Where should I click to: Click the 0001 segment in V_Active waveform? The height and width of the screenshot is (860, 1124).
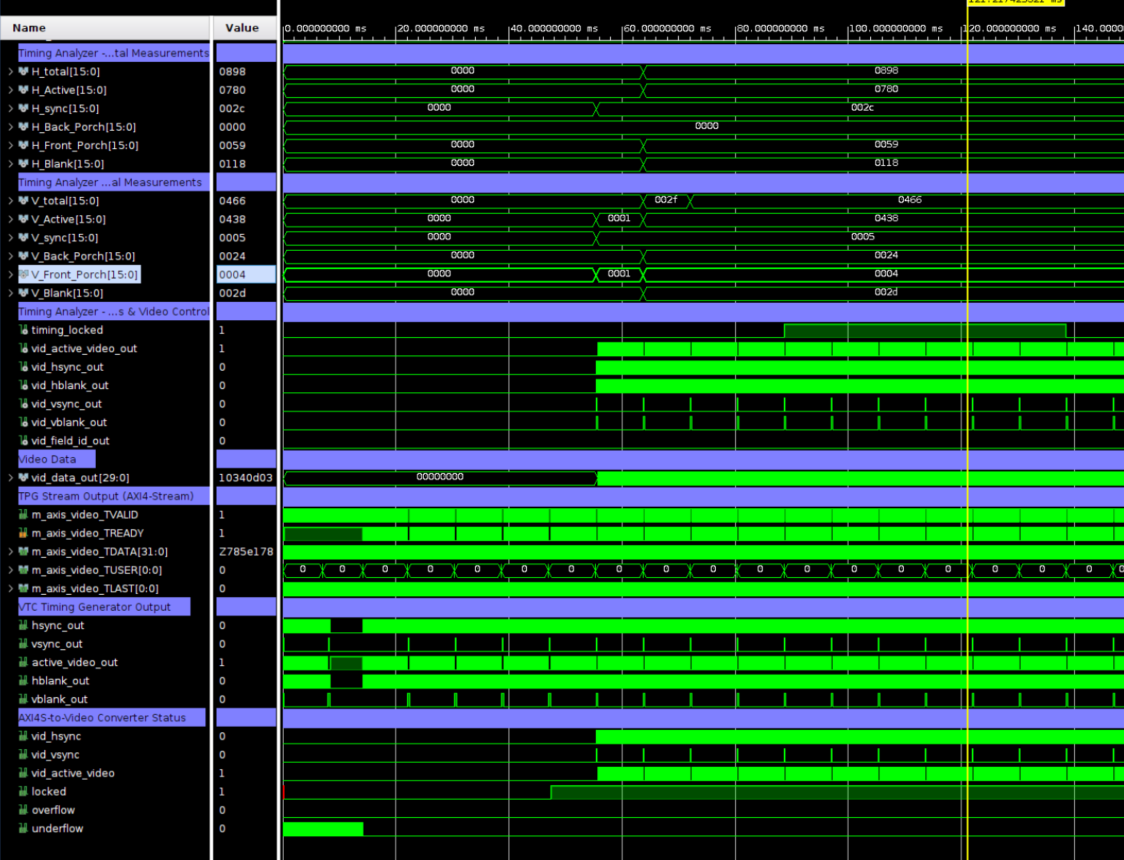pyautogui.click(x=619, y=219)
